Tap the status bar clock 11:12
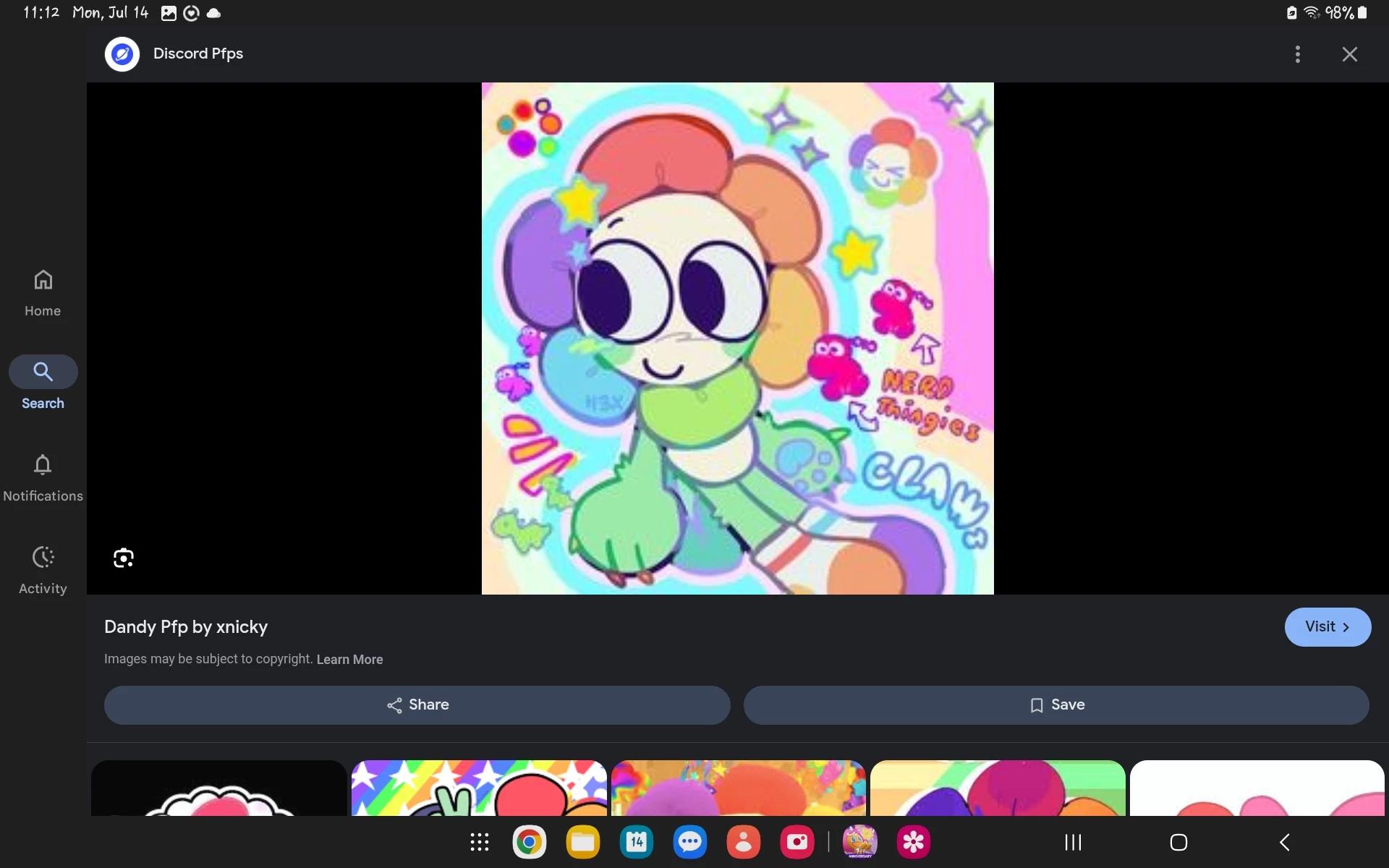Viewport: 1389px width, 868px height. [41, 12]
